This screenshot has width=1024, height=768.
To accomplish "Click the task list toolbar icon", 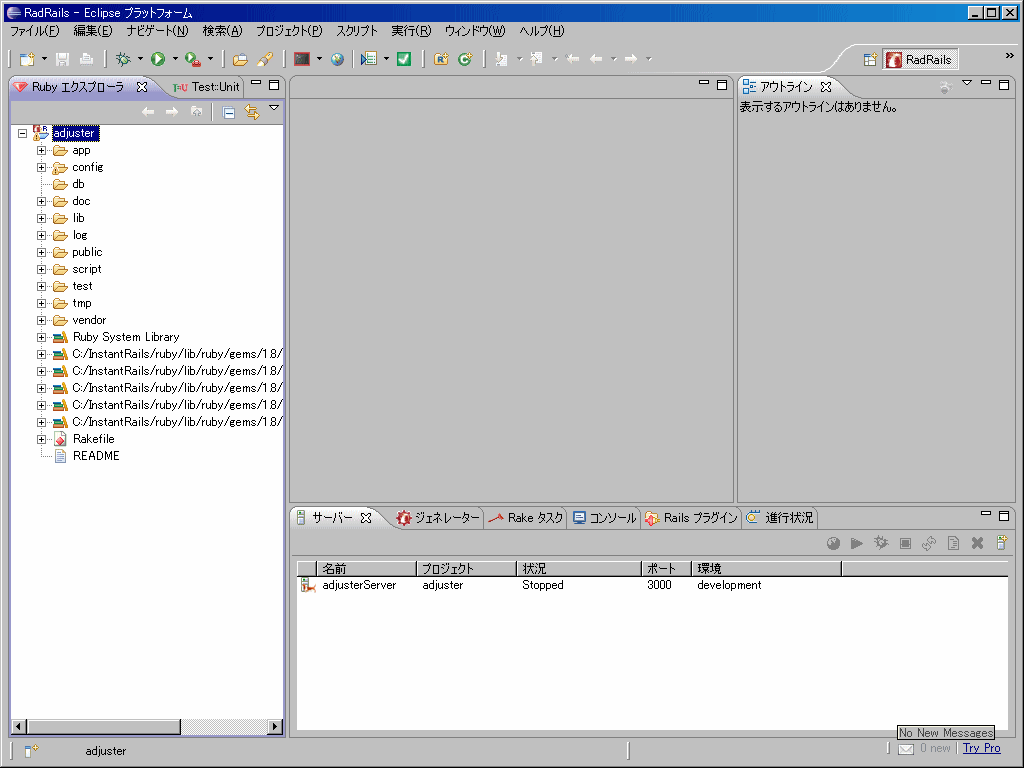I will pyautogui.click(x=369, y=59).
